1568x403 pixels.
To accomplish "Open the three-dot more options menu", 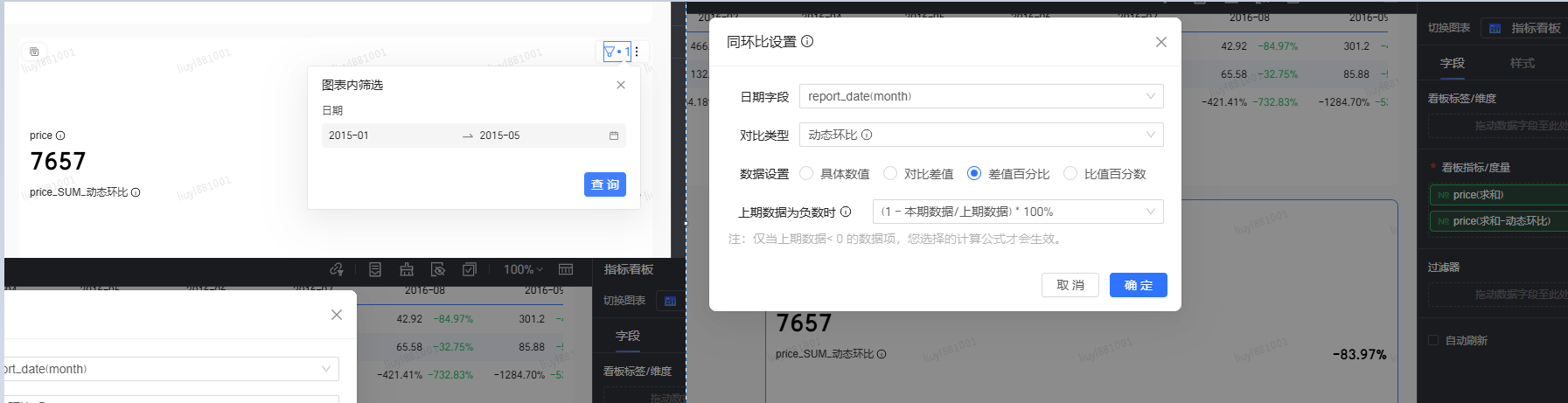I will [637, 52].
